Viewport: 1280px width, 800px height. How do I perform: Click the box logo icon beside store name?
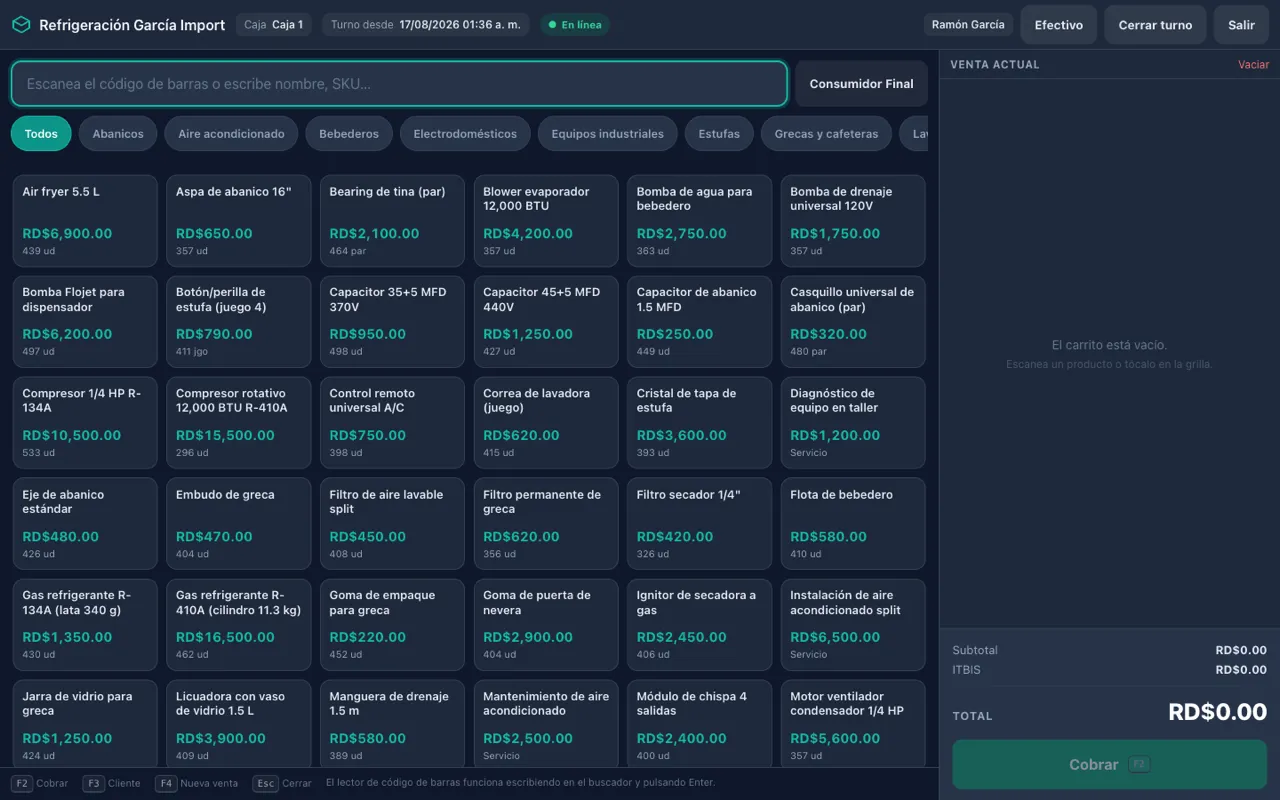tap(21, 25)
